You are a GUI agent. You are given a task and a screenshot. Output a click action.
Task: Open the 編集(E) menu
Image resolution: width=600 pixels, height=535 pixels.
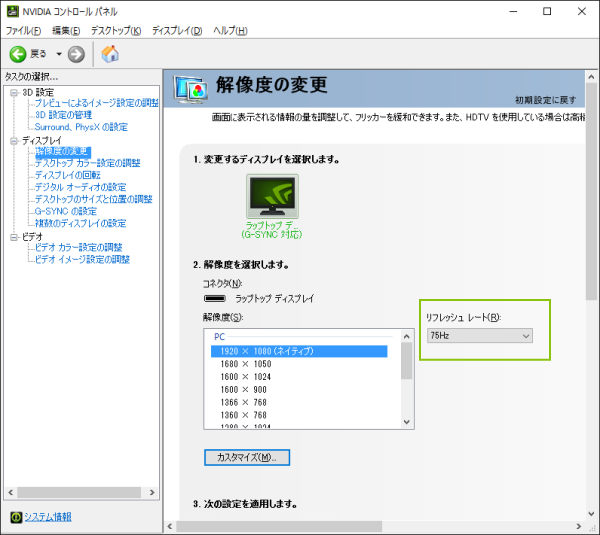pyautogui.click(x=66, y=31)
